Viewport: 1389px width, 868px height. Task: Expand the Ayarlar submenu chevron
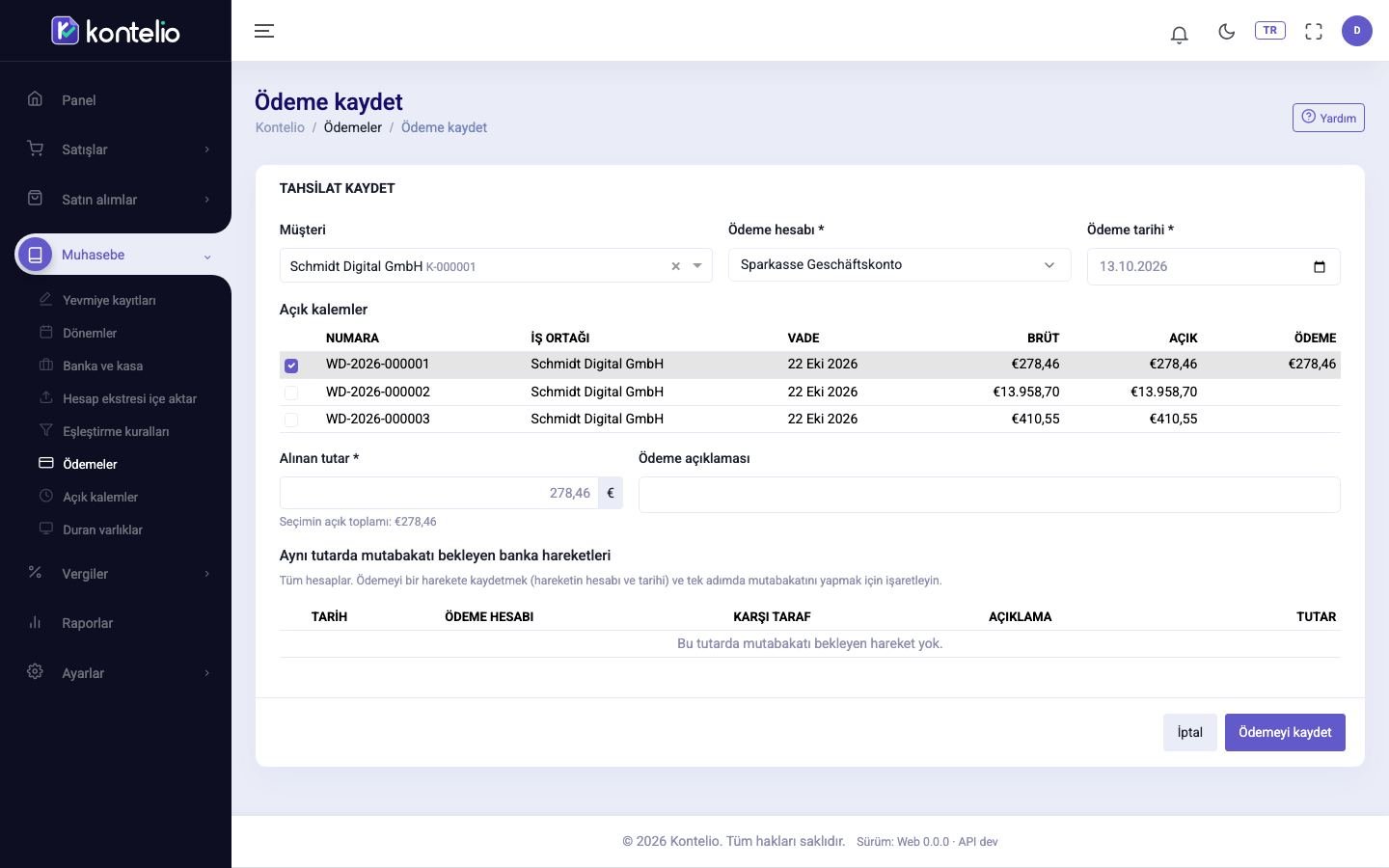[206, 673]
